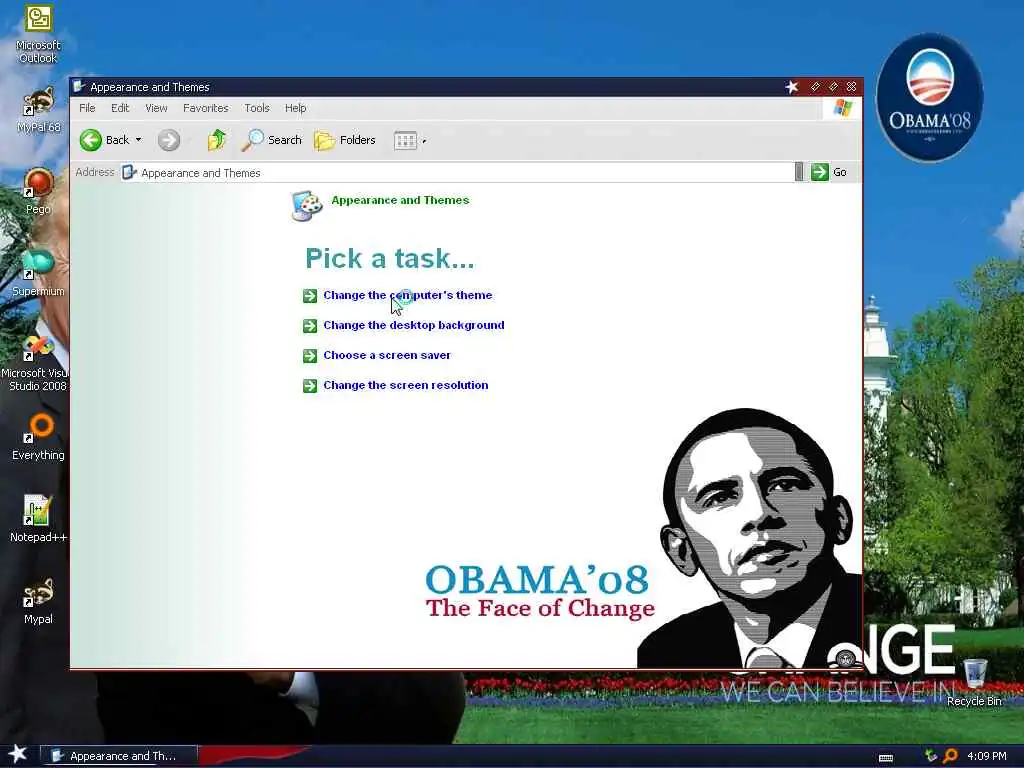Click the Safely Remove Hardware tray icon
Viewport: 1024px width, 768px height.
(931, 756)
